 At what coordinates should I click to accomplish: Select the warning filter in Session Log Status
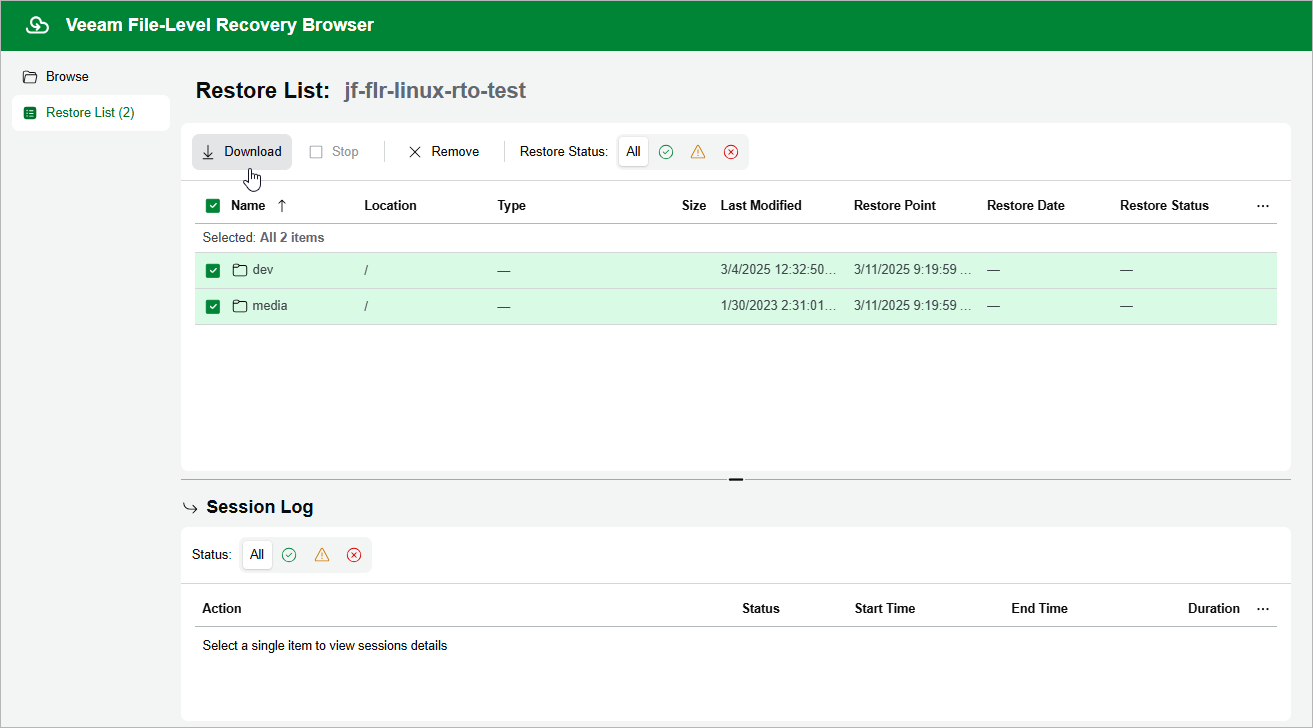(321, 554)
